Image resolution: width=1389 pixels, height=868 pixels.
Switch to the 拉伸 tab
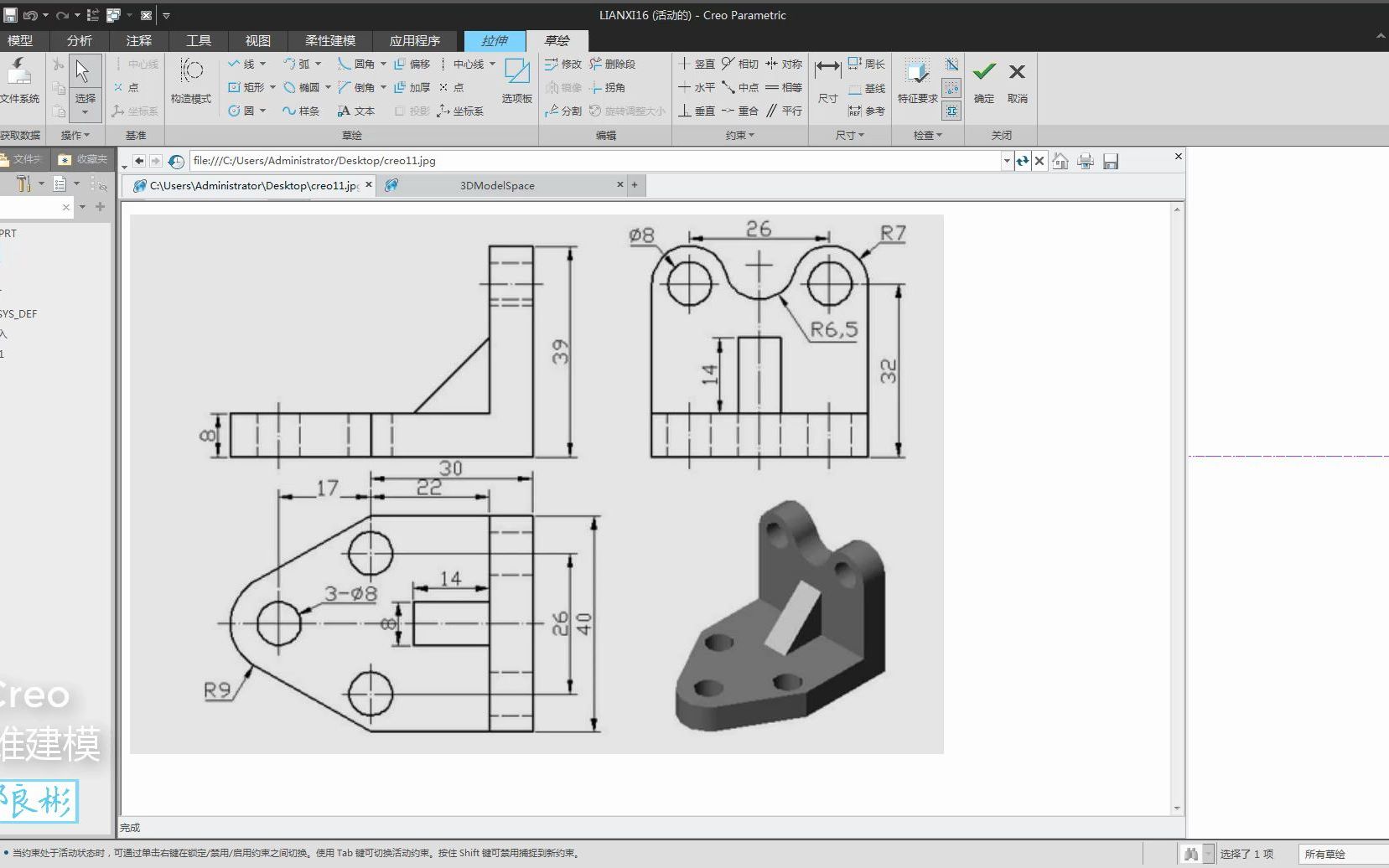[x=495, y=40]
